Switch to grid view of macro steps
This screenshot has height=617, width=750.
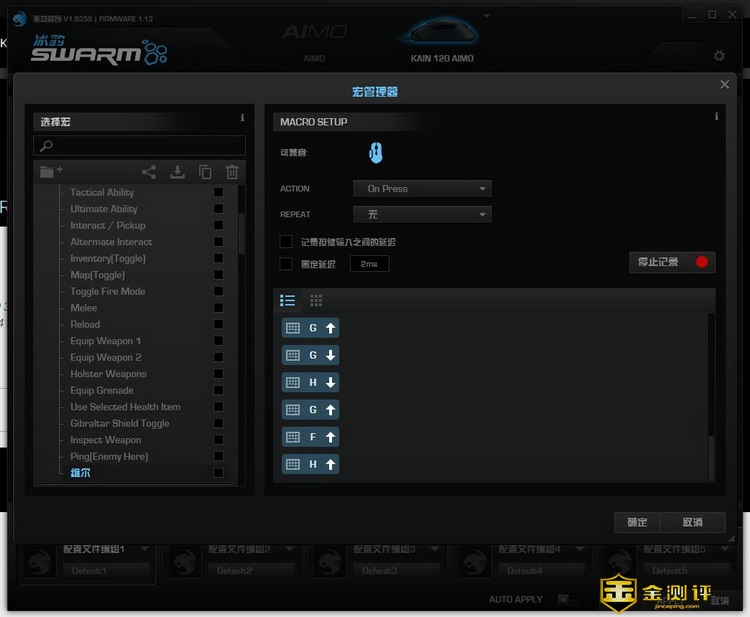click(x=316, y=300)
